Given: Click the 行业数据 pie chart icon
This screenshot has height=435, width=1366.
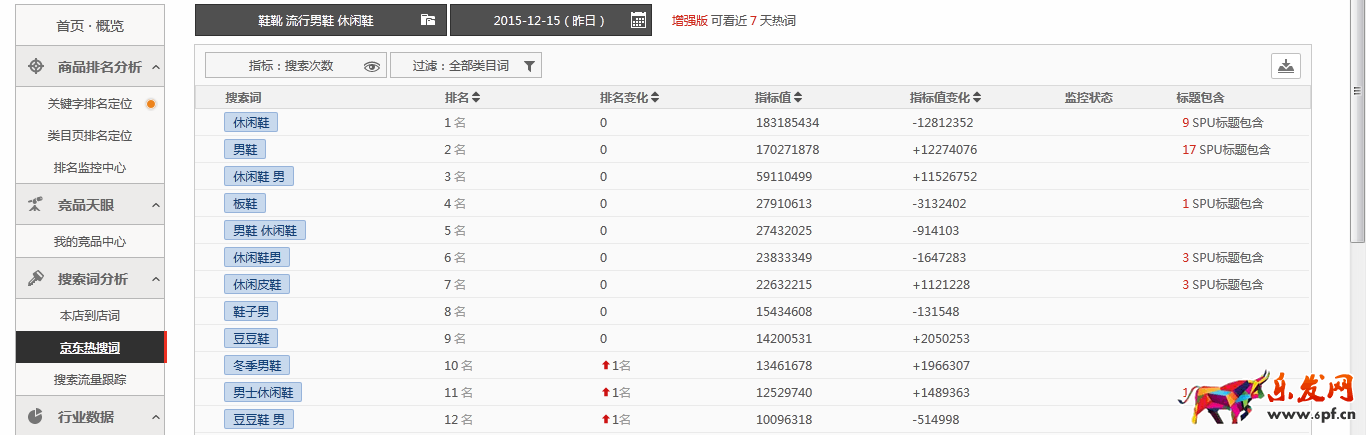Looking at the screenshot, I should tap(35, 416).
